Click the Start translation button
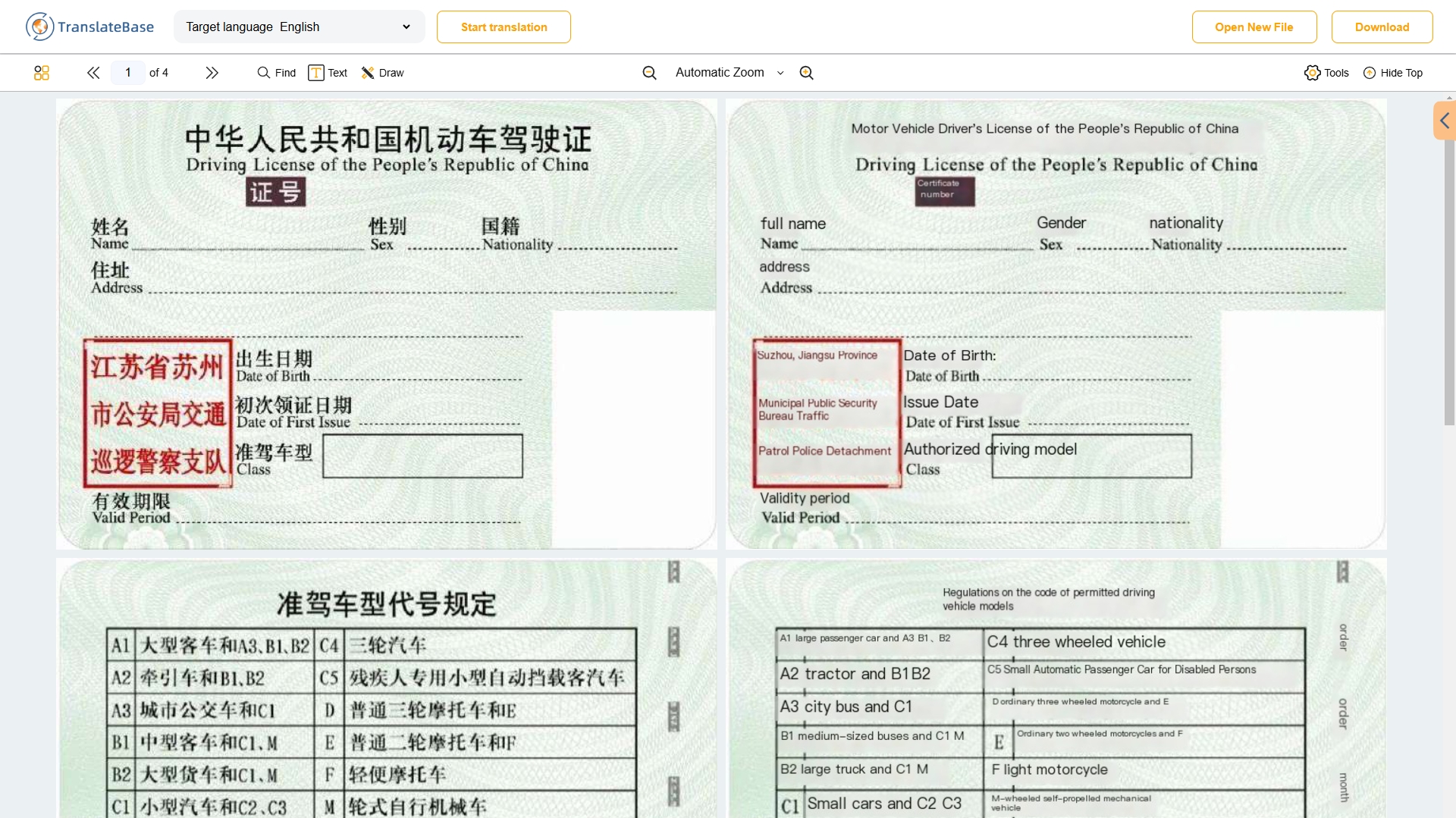Screen dimensions: 1456x818 coord(504,27)
